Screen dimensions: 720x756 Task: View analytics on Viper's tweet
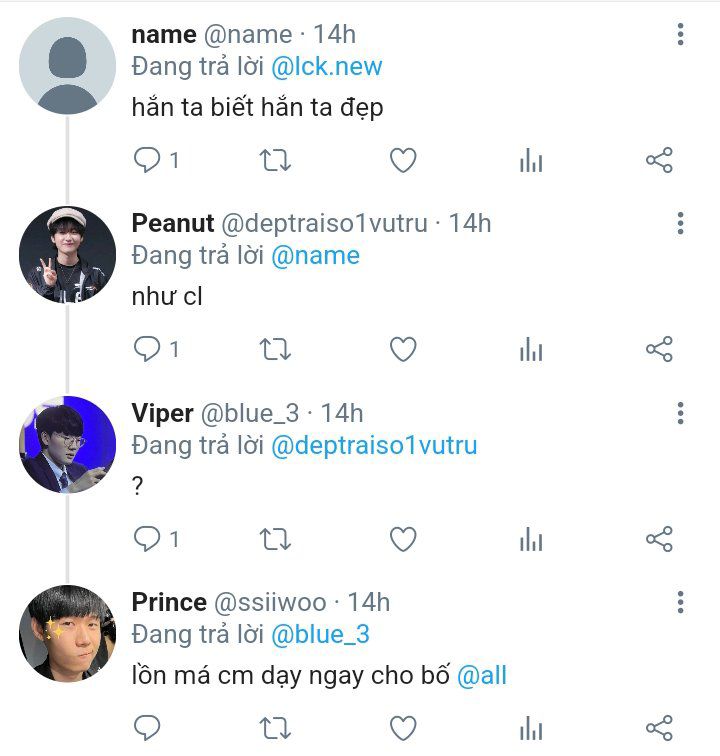point(531,540)
